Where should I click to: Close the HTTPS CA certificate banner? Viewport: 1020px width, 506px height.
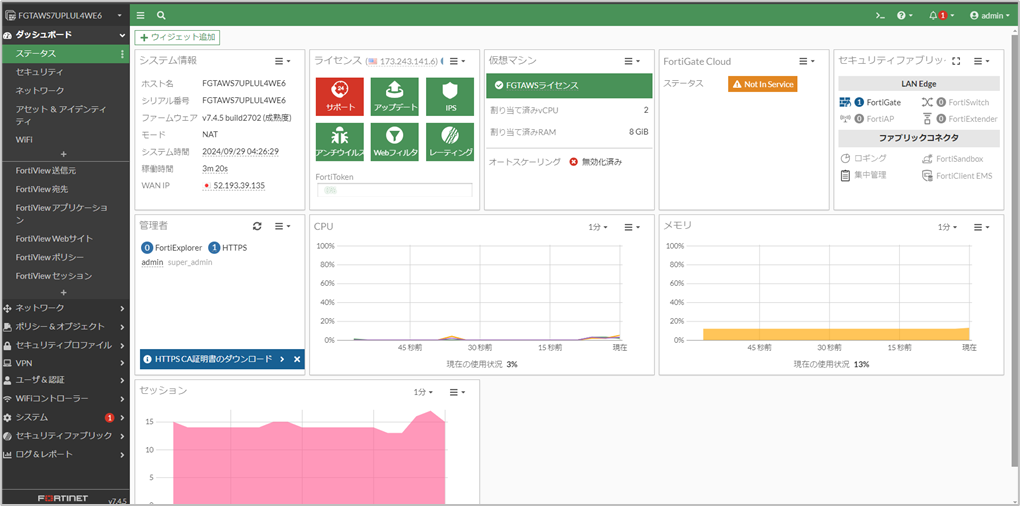point(297,359)
